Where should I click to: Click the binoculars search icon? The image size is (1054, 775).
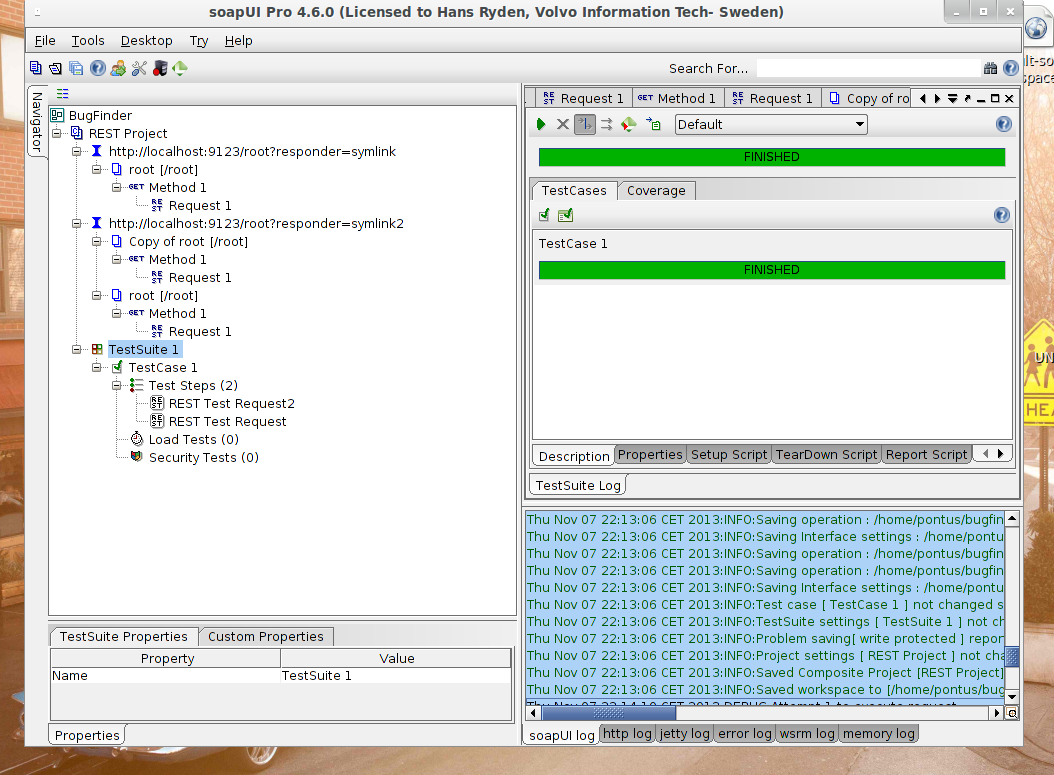tap(990, 68)
